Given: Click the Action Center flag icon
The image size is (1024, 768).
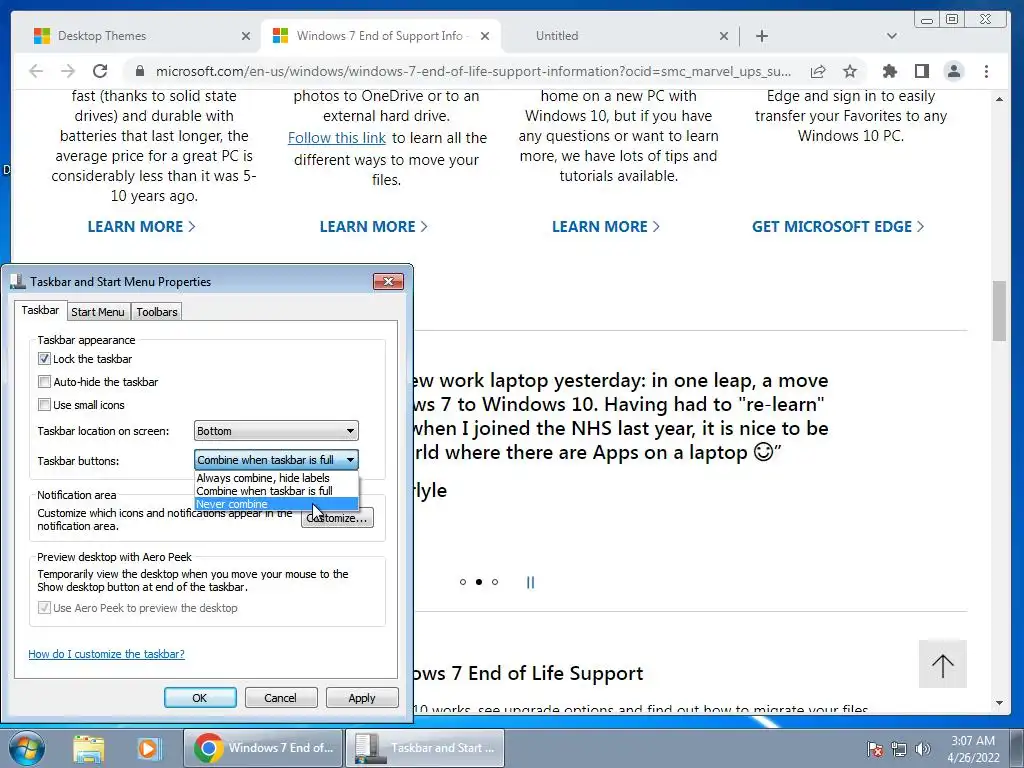Looking at the screenshot, I should [874, 749].
